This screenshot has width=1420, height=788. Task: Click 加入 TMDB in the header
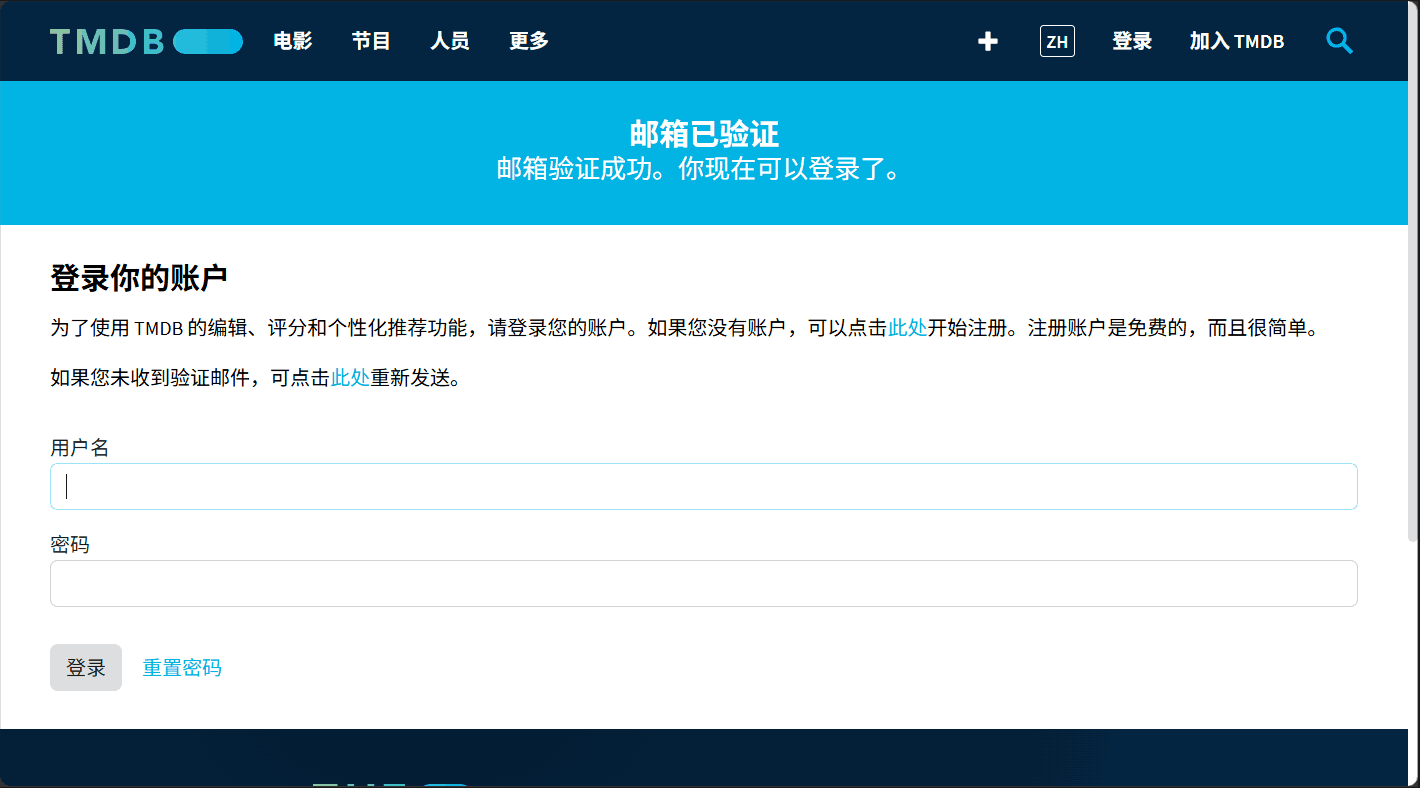pyautogui.click(x=1237, y=41)
